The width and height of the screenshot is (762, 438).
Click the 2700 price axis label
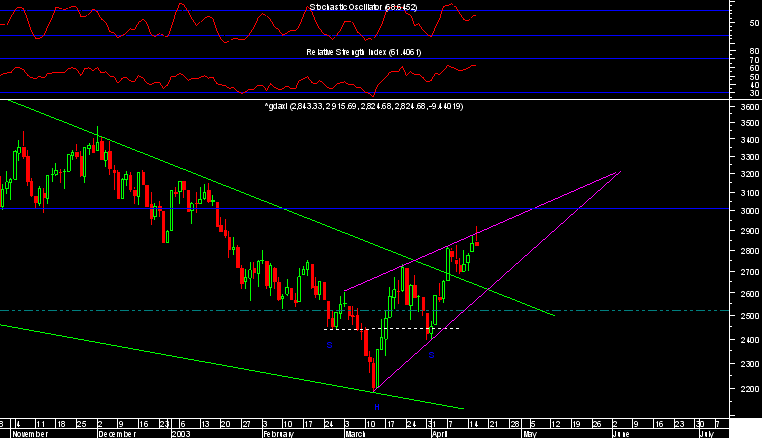point(750,272)
